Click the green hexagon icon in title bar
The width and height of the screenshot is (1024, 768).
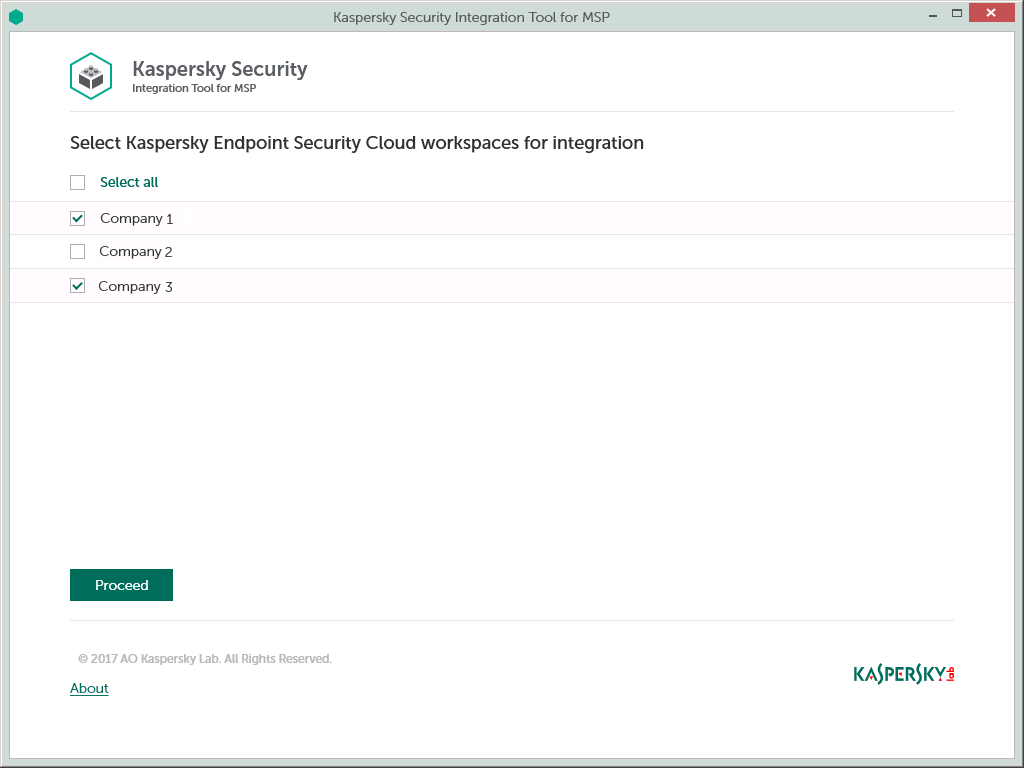tap(16, 17)
